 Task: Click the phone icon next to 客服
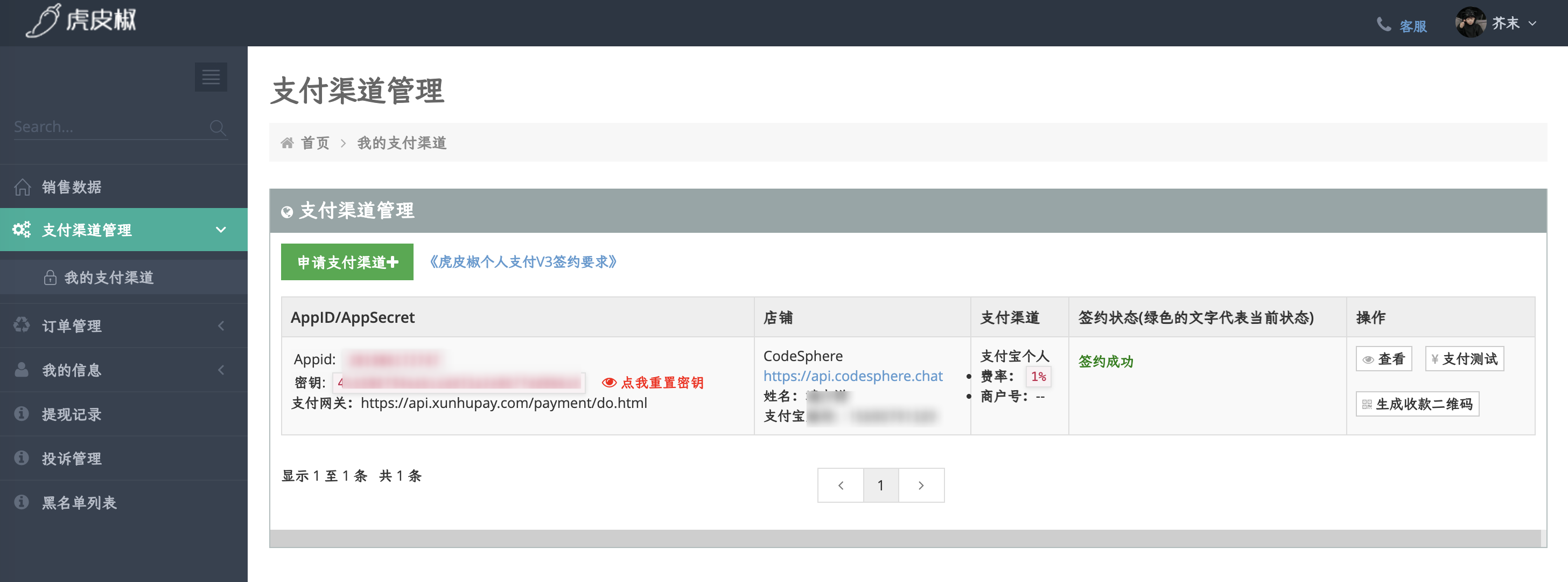coord(1383,24)
